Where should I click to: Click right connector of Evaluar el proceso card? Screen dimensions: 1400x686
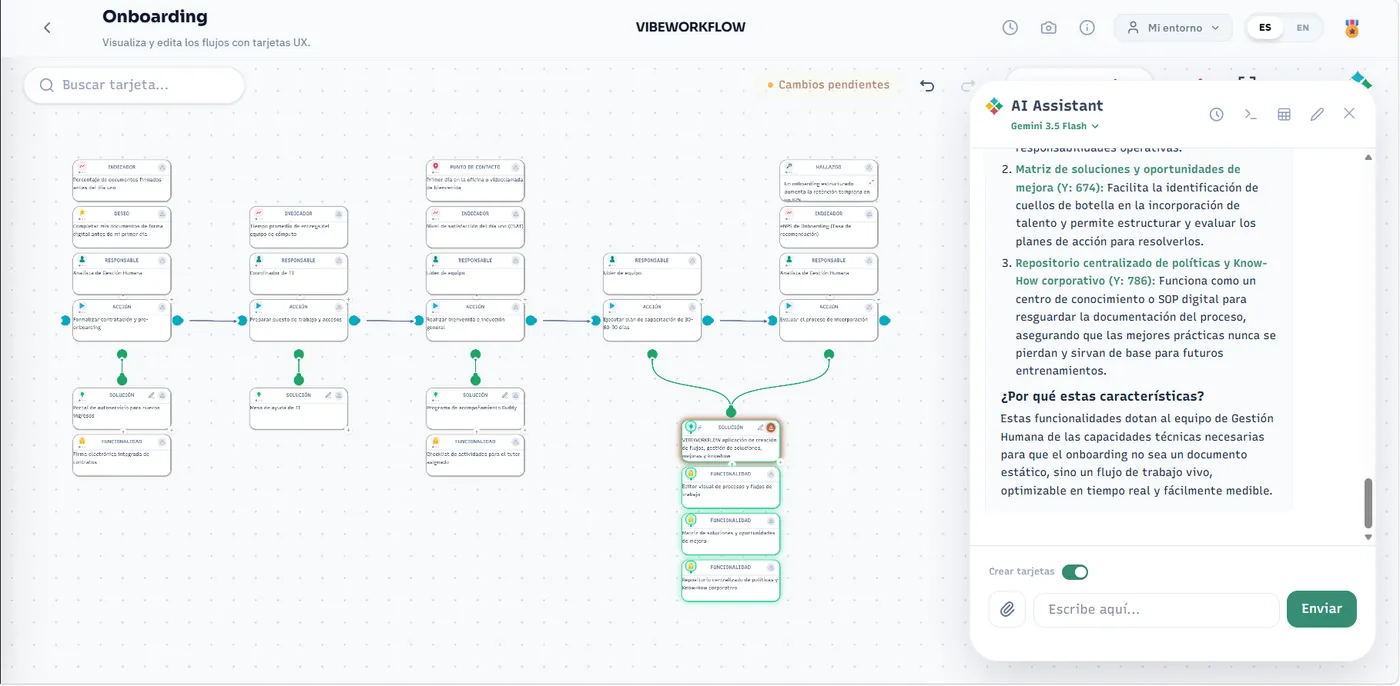885,320
